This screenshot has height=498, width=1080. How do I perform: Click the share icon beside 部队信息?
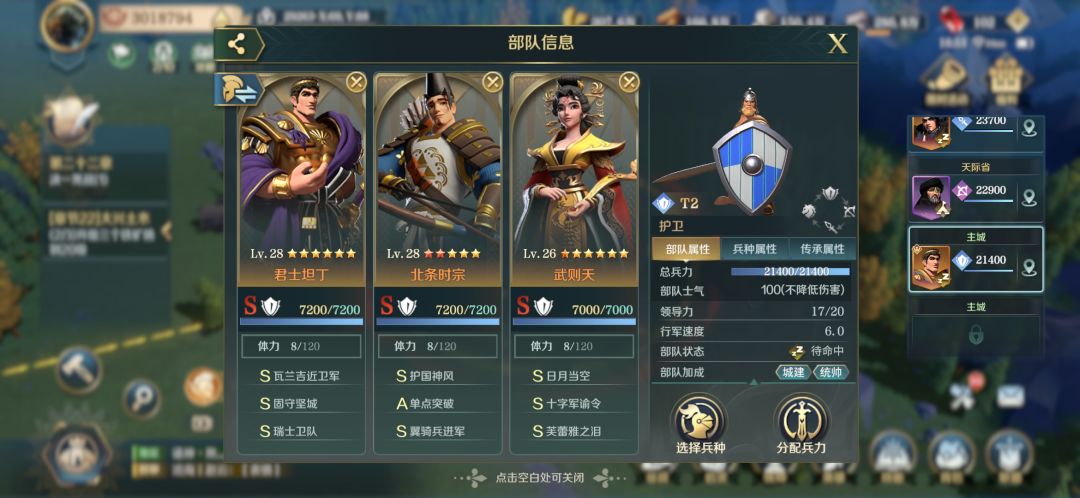point(237,45)
